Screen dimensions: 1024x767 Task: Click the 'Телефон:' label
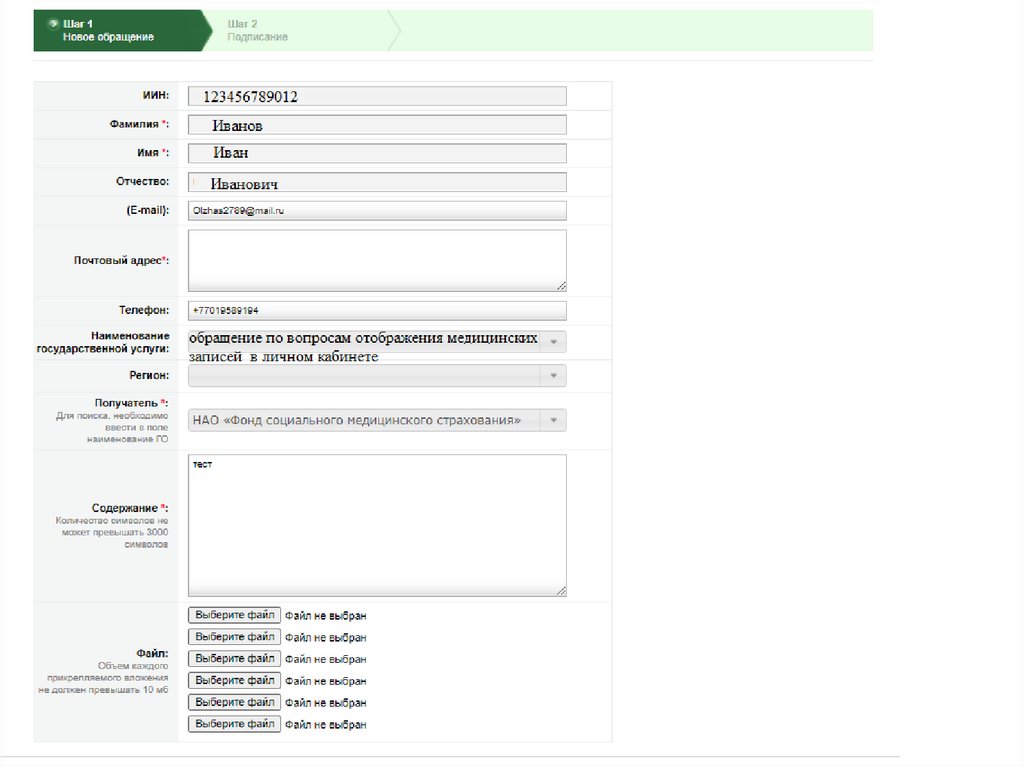(144, 310)
